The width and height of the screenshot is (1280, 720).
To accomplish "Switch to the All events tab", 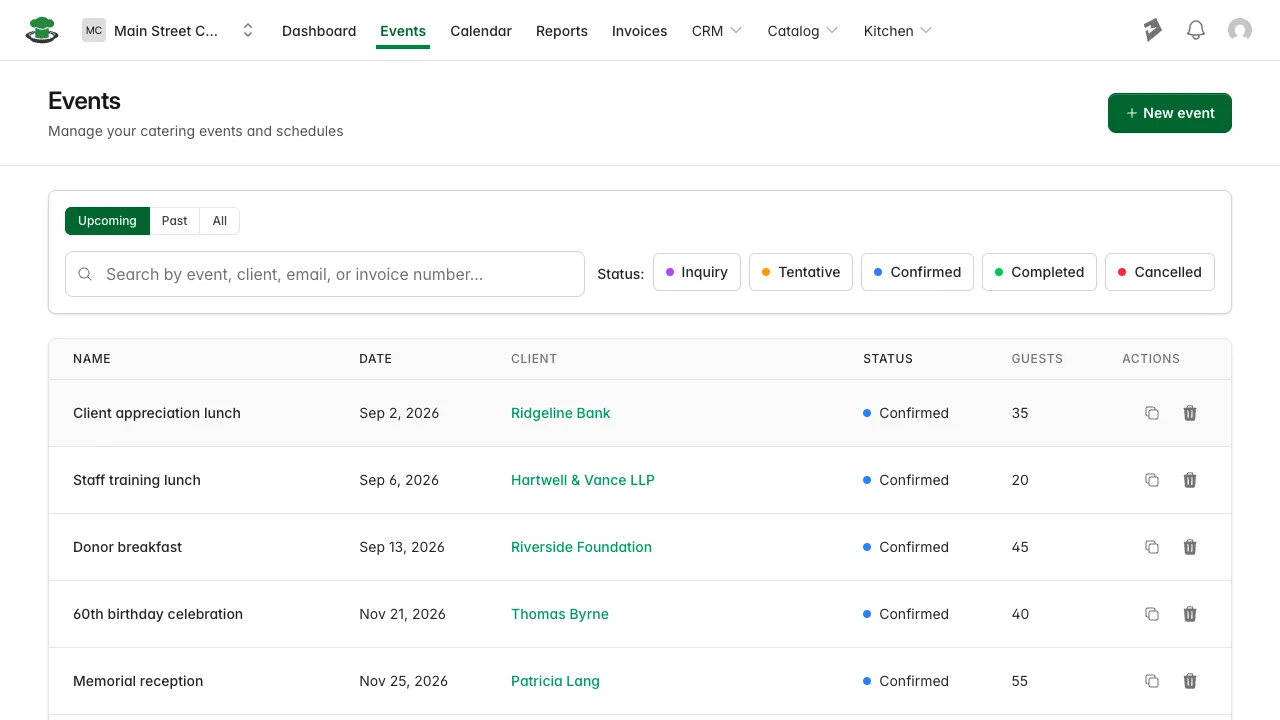I will [220, 221].
